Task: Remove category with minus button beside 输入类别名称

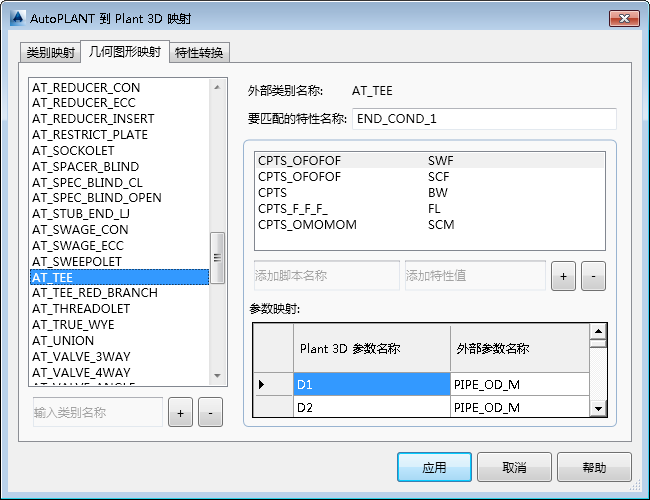Action: coord(210,413)
